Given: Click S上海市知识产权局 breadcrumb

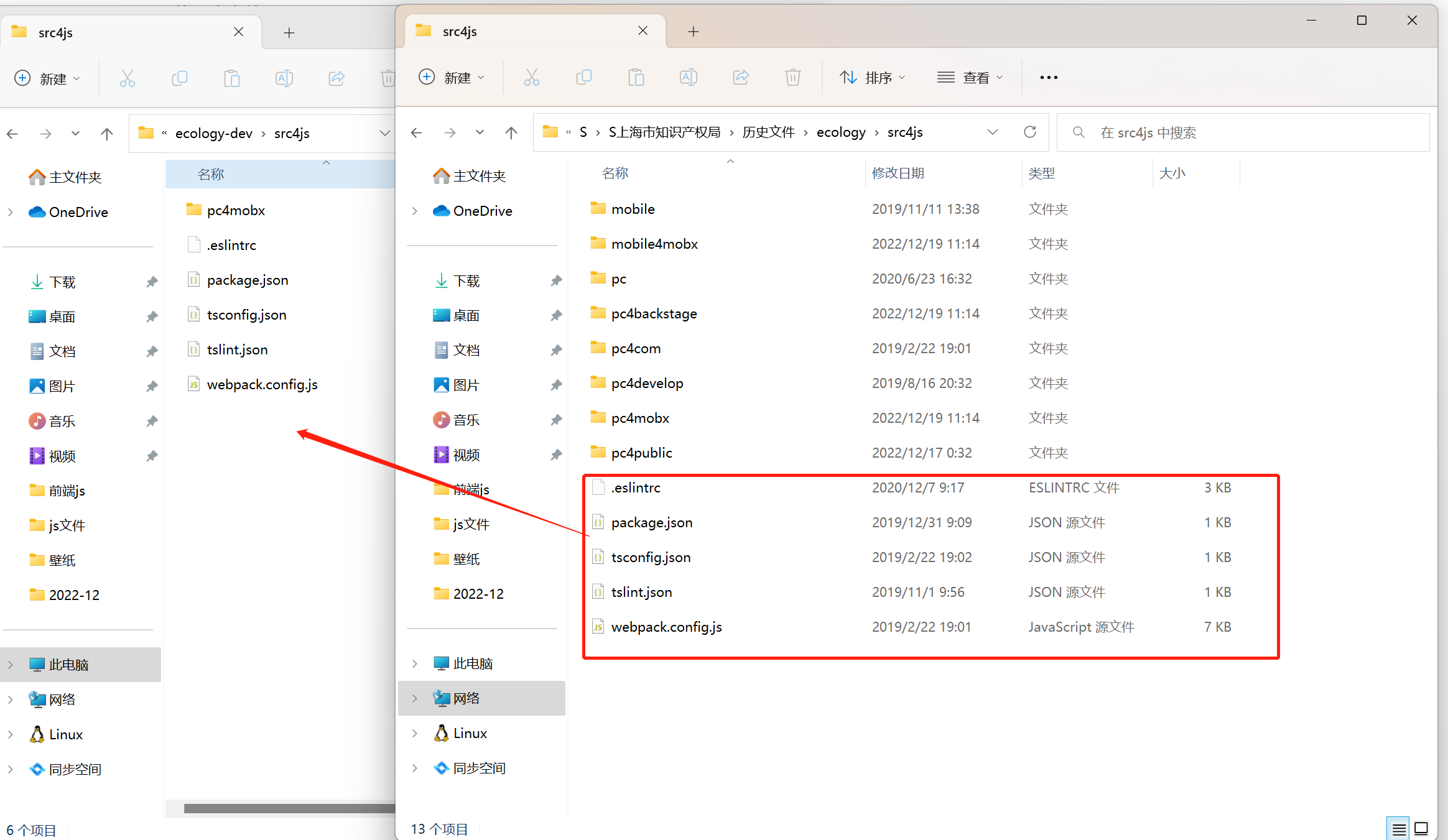Looking at the screenshot, I should (664, 132).
